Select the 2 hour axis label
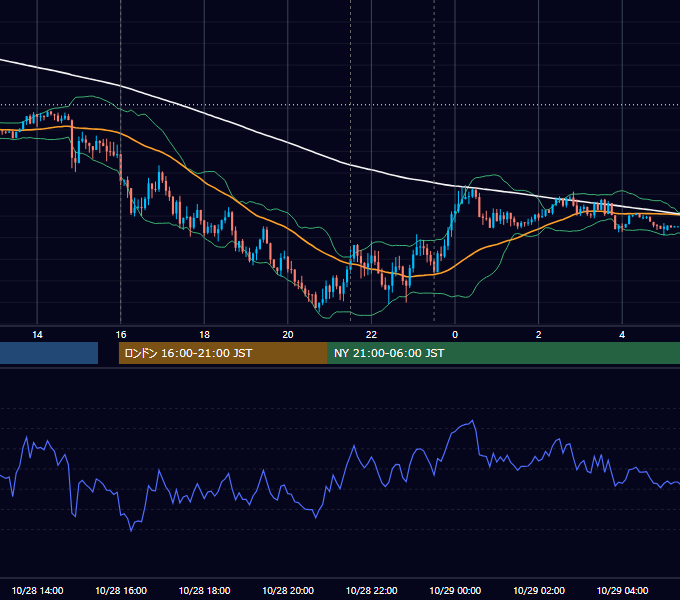This screenshot has width=680, height=600. pos(539,335)
